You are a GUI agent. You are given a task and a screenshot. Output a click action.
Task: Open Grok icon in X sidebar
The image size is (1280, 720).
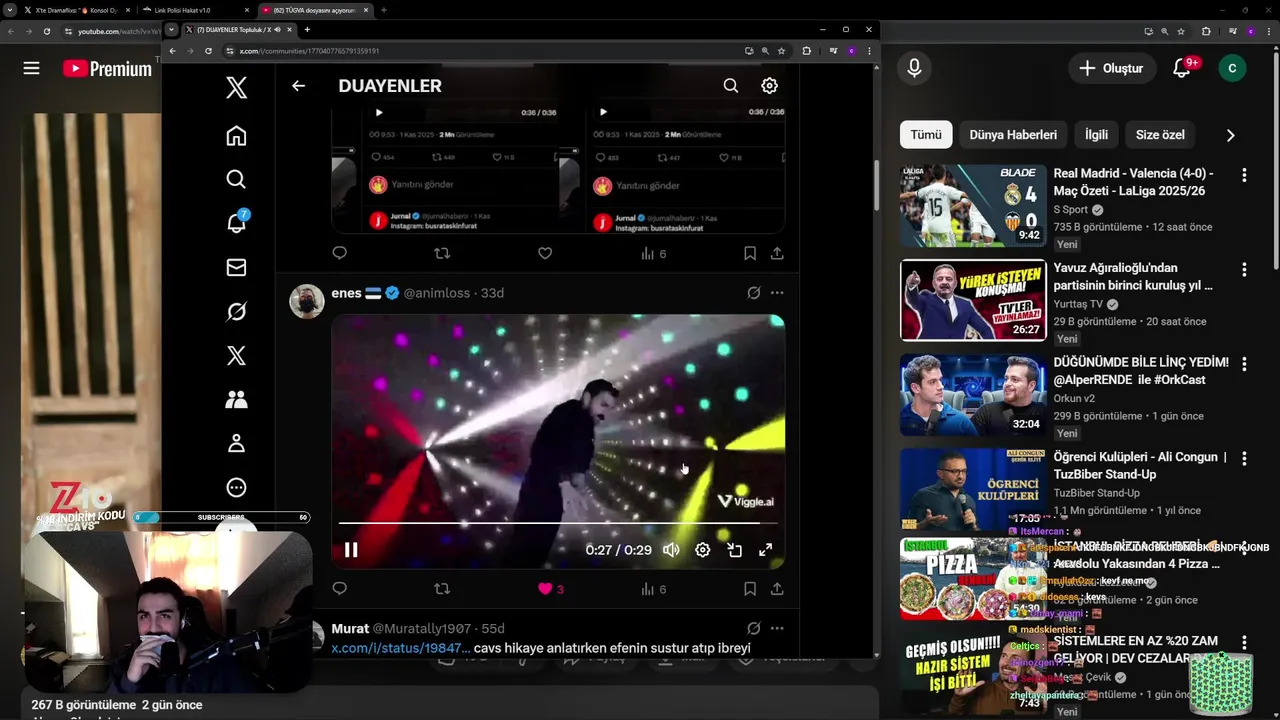click(x=236, y=311)
